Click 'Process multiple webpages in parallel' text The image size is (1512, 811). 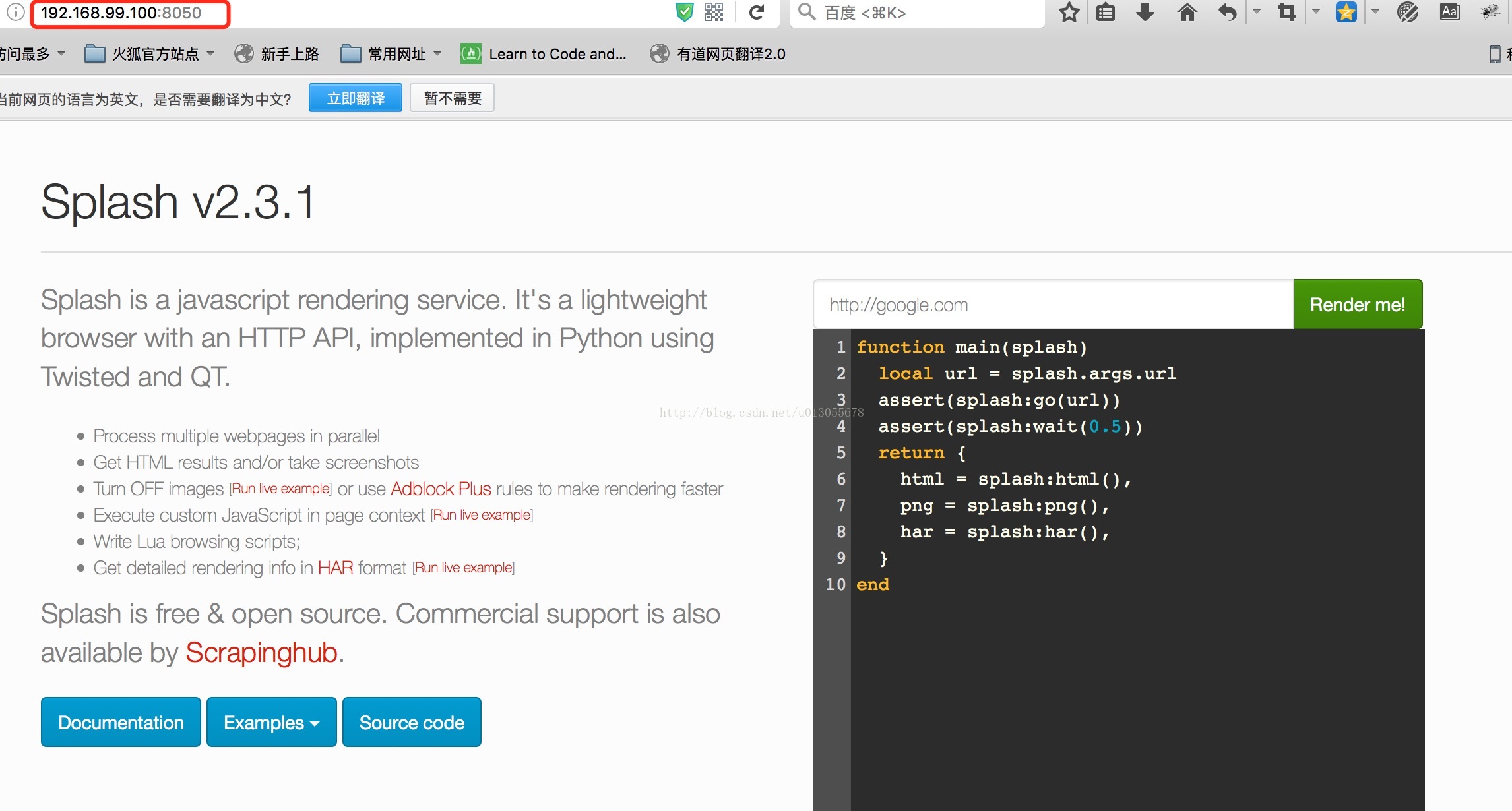click(x=236, y=436)
